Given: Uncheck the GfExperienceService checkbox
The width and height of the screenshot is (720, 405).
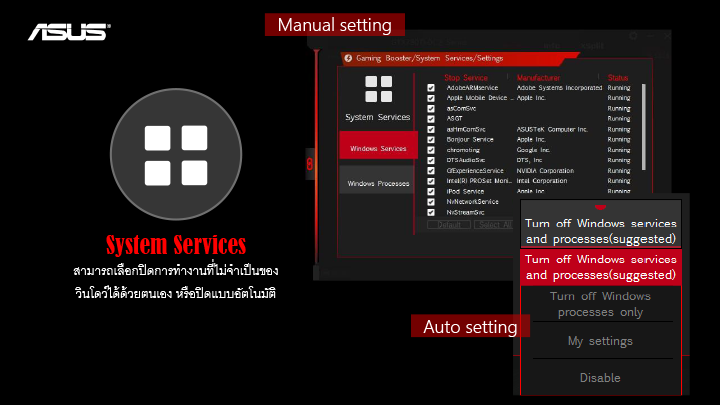Looking at the screenshot, I should 431,171.
